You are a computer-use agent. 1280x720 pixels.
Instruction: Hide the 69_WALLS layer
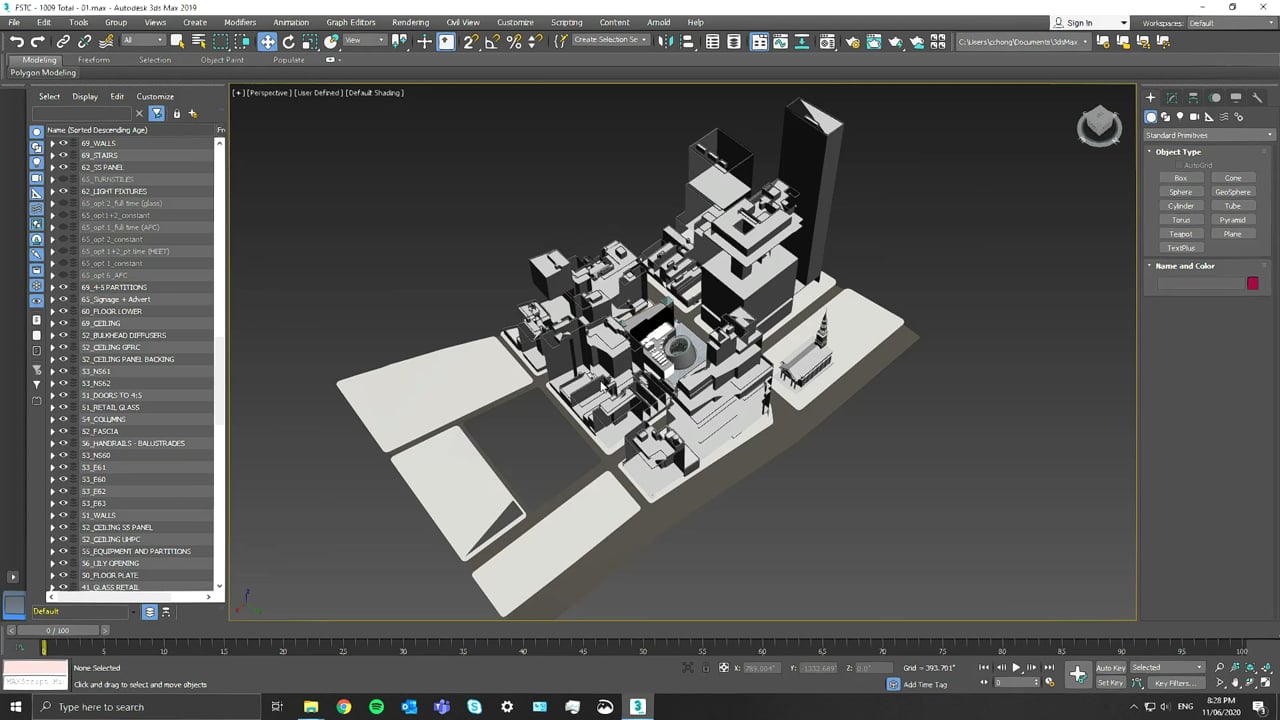pyautogui.click(x=64, y=143)
